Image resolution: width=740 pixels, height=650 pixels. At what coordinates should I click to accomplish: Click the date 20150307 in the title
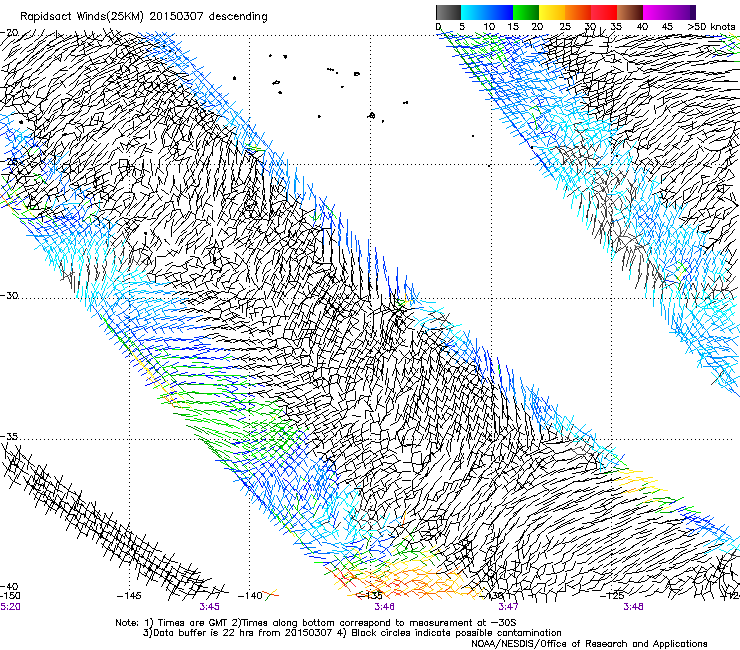click(x=177, y=16)
